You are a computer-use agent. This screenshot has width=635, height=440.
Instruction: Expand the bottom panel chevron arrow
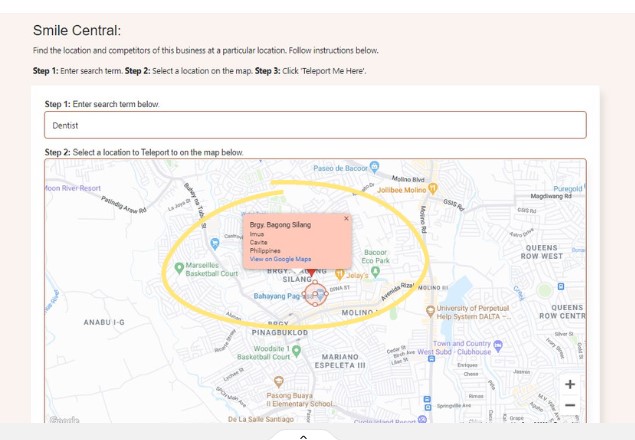pyautogui.click(x=303, y=437)
